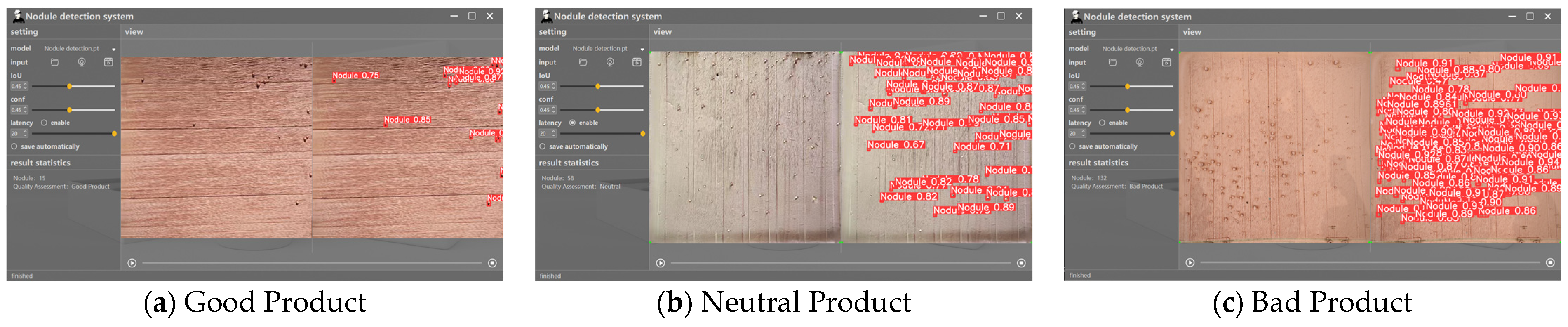Select the 'Nodule: 132' result text
Image resolution: width=1568 pixels, height=327 pixels.
click(1089, 178)
